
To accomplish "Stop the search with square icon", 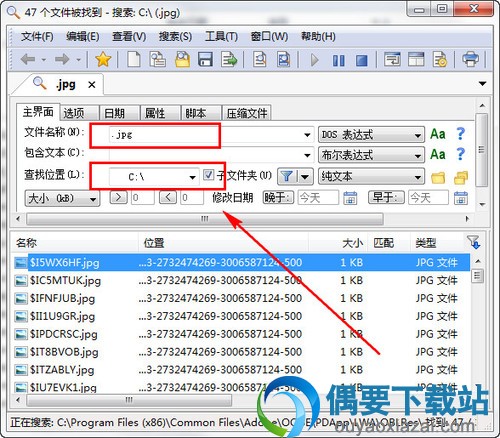I will [x=362, y=60].
